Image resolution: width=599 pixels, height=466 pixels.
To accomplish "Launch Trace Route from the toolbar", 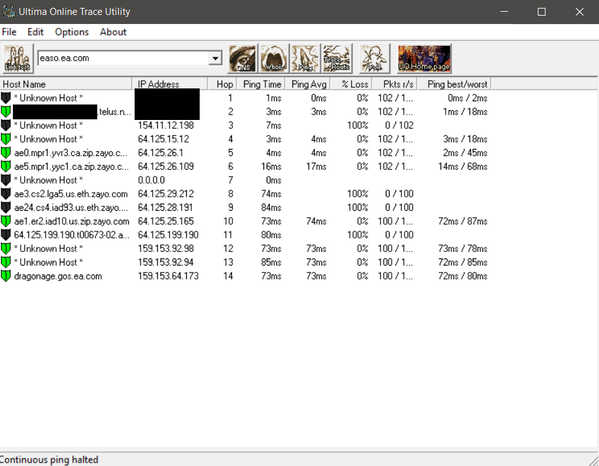I will click(337, 58).
